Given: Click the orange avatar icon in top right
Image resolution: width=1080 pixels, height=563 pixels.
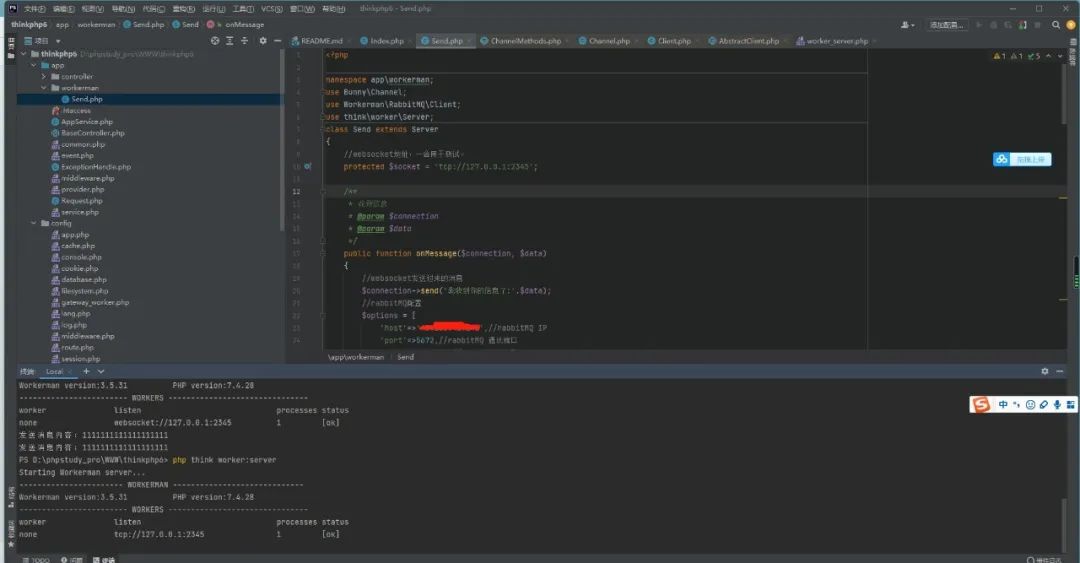Looking at the screenshot, I should [1071, 25].
